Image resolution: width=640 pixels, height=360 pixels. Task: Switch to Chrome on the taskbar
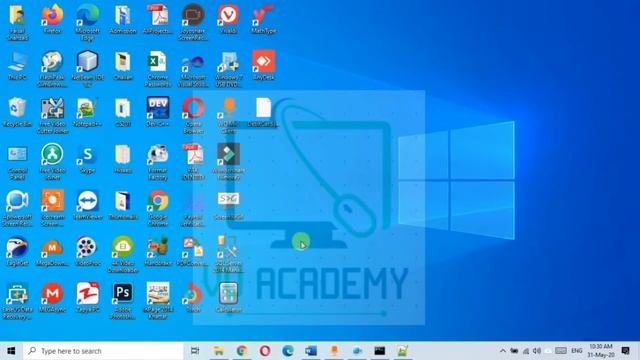pyautogui.click(x=242, y=351)
